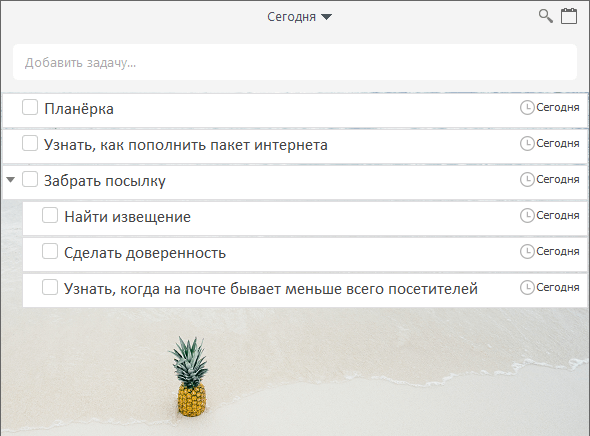The width and height of the screenshot is (590, 436).
Task: Click the clock icon on Планёрка row
Action: pos(527,108)
